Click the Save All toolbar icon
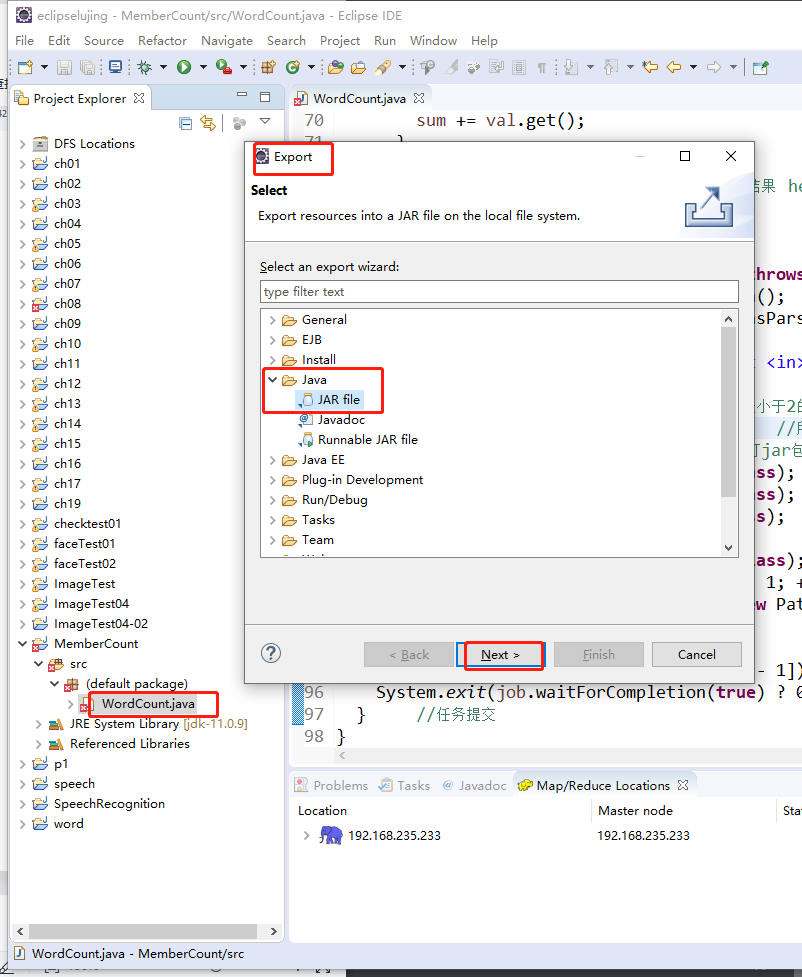 point(88,67)
